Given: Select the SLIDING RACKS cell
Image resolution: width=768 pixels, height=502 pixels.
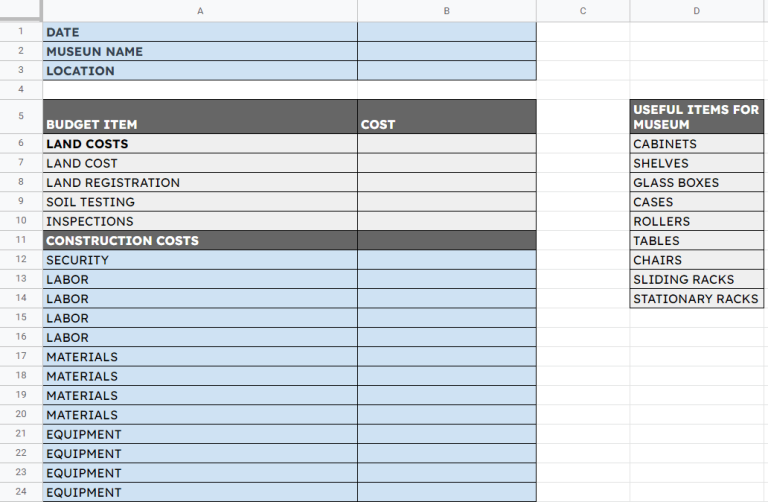Looking at the screenshot, I should click(x=696, y=279).
